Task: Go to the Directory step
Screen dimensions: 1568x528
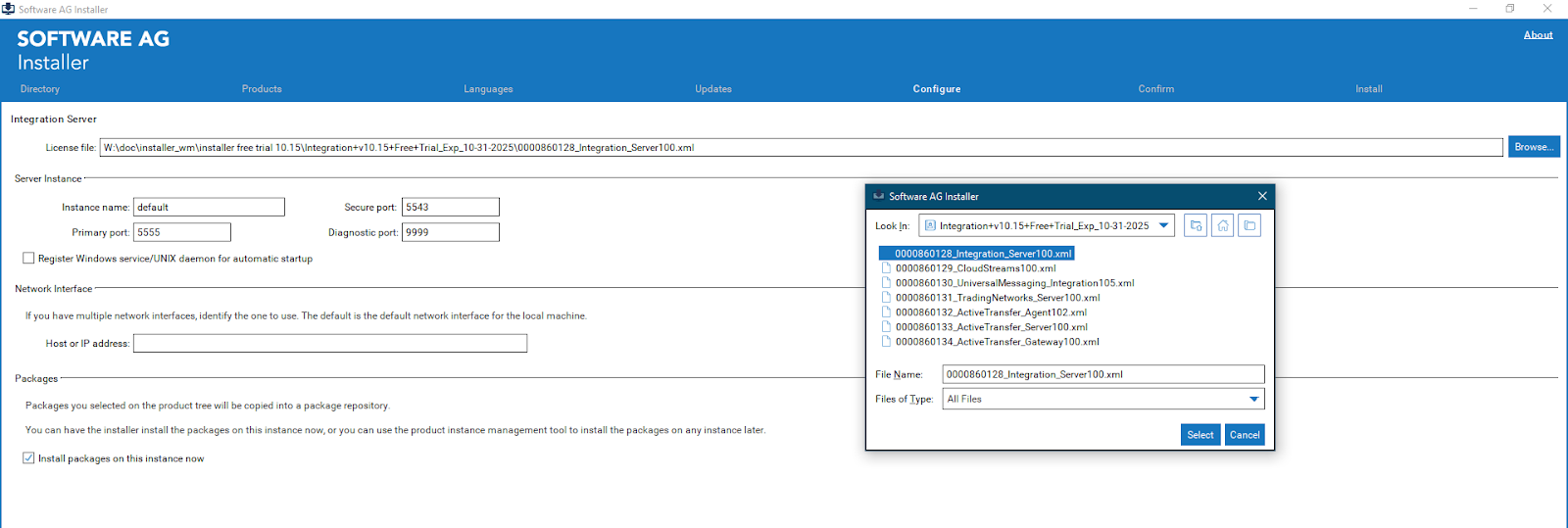Action: tap(40, 89)
